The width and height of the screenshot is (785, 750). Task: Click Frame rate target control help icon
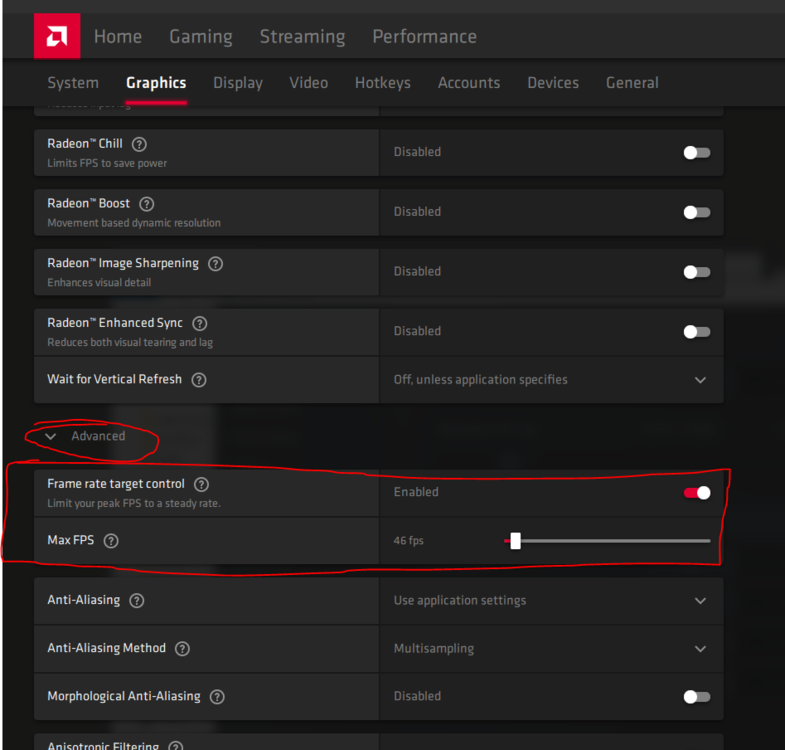coord(201,484)
